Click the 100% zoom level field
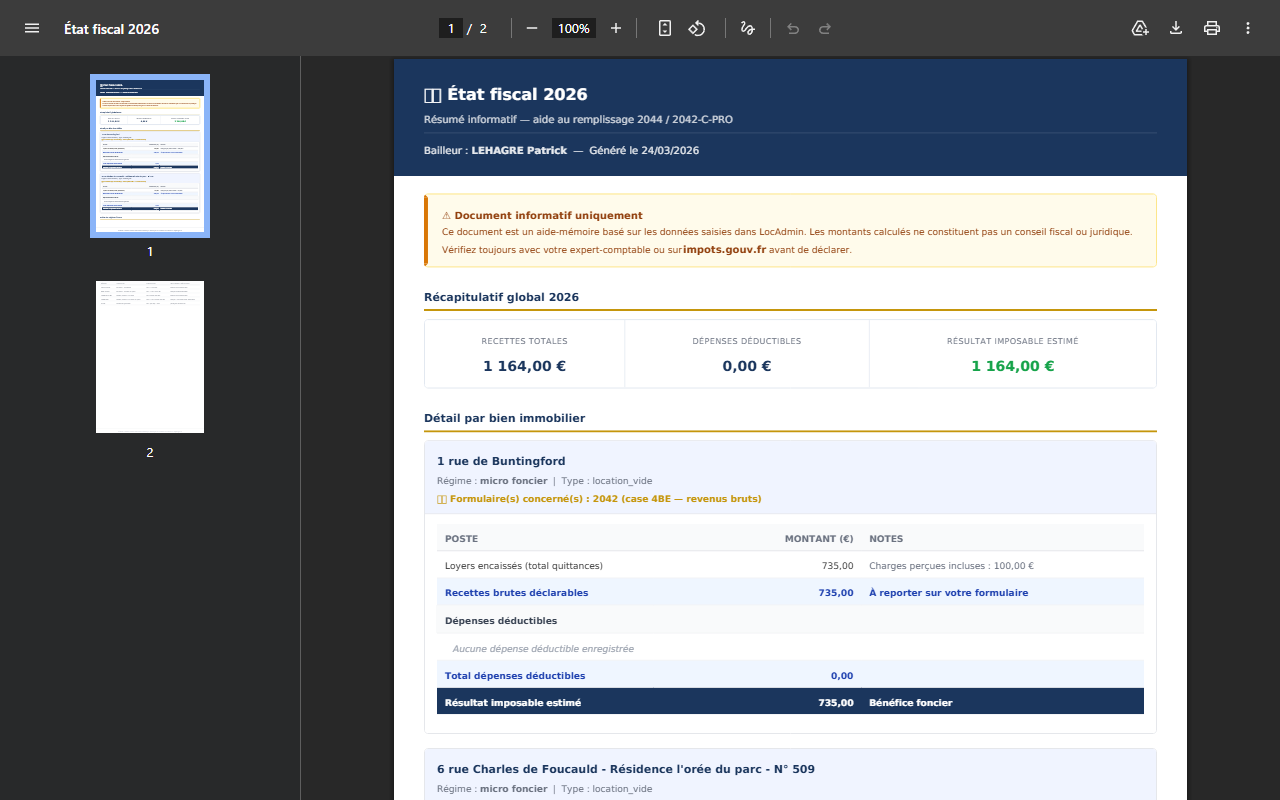This screenshot has height=800, width=1280. tap(574, 28)
